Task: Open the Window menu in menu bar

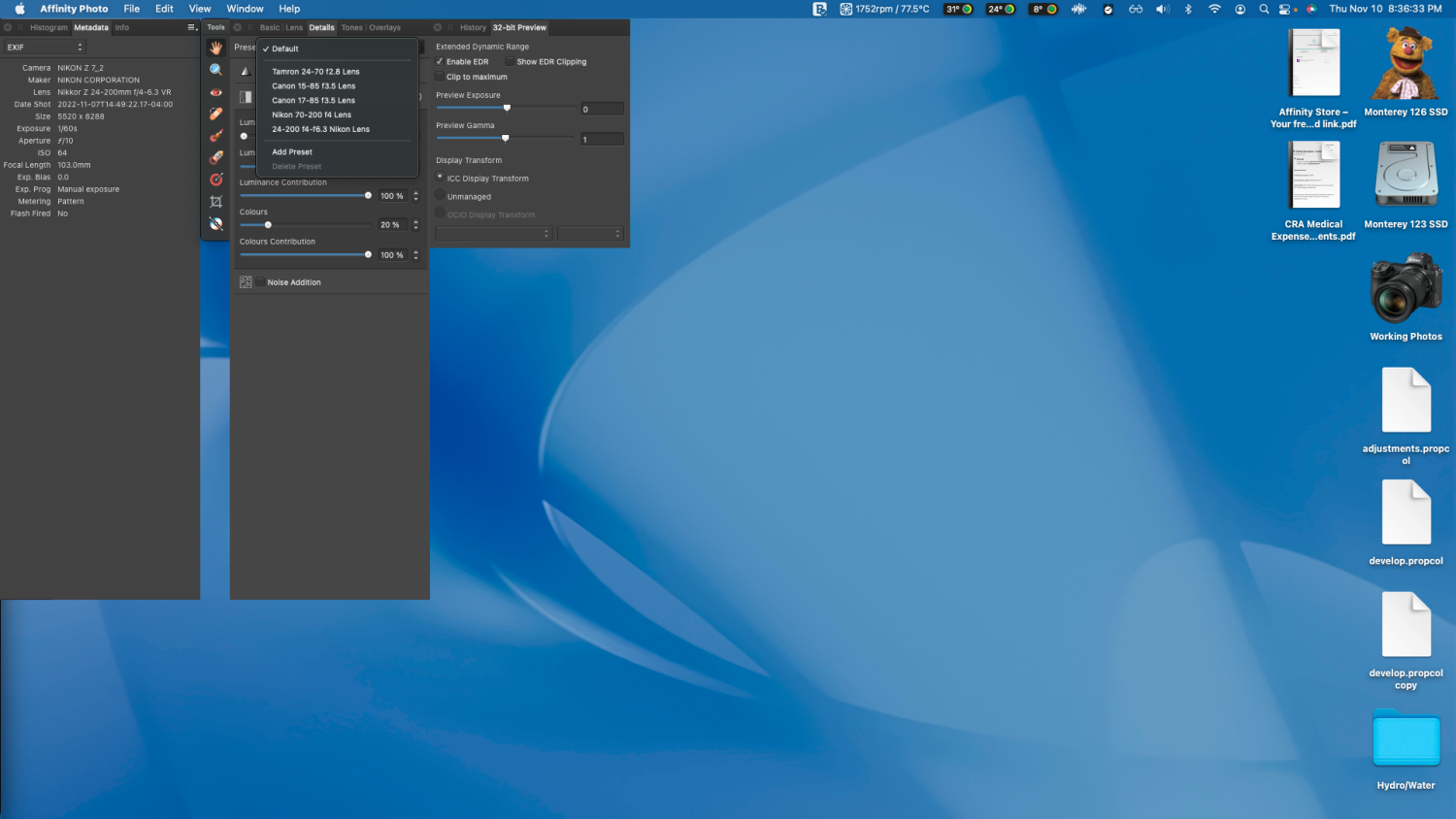Action: click(245, 9)
